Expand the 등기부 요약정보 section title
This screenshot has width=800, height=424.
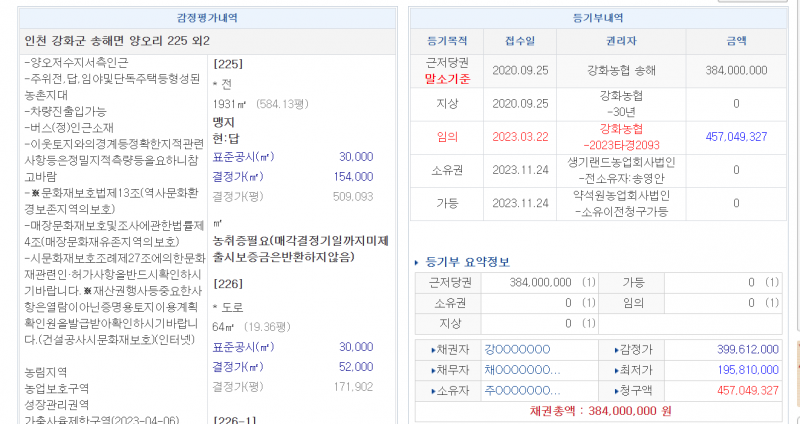coord(468,263)
